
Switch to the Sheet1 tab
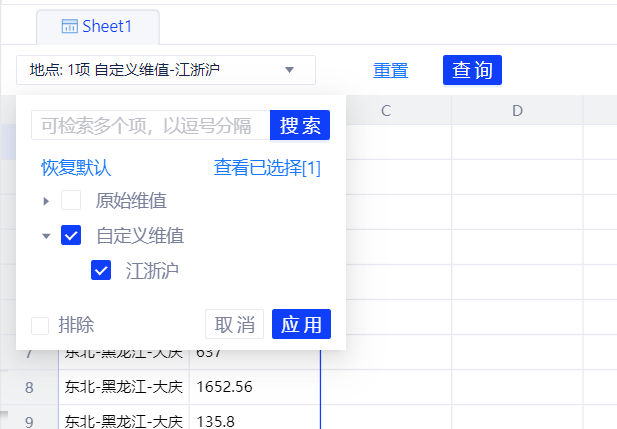point(97,26)
